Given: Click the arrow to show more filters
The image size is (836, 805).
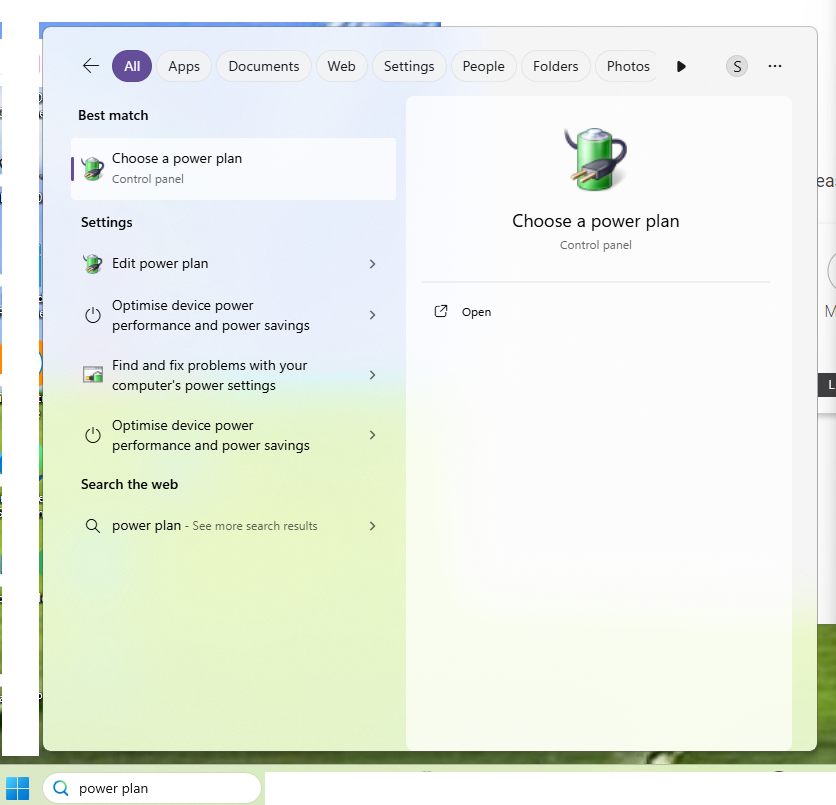Looking at the screenshot, I should [x=681, y=66].
